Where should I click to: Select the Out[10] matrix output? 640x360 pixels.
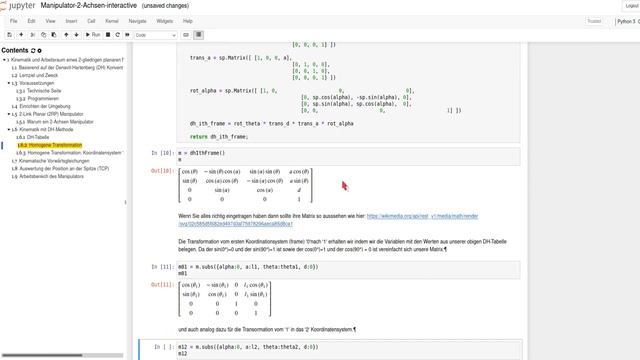coord(245,185)
